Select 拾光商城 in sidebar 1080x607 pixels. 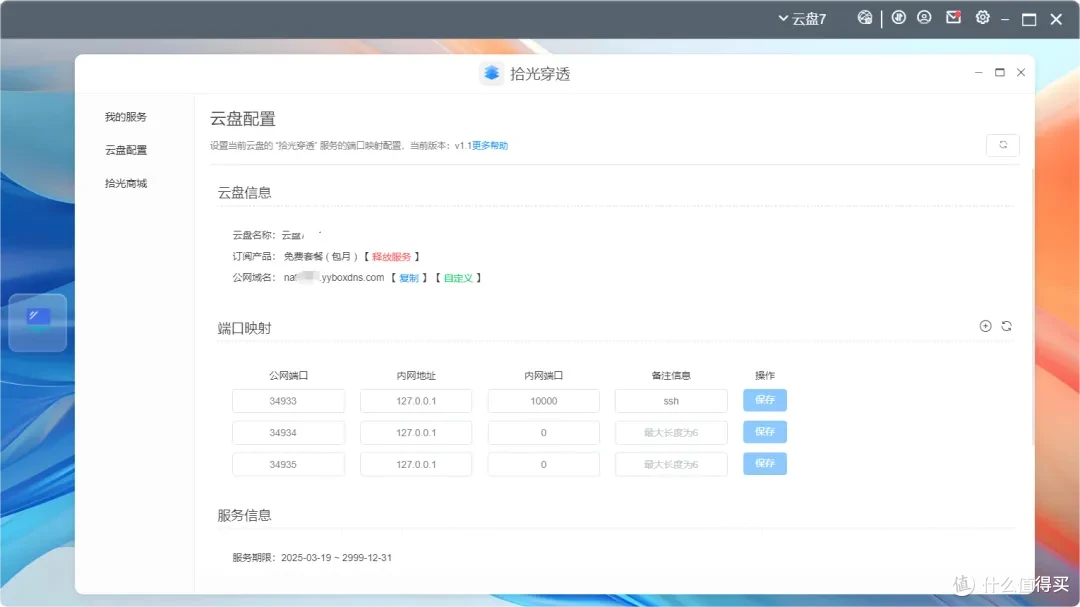pyautogui.click(x=125, y=183)
